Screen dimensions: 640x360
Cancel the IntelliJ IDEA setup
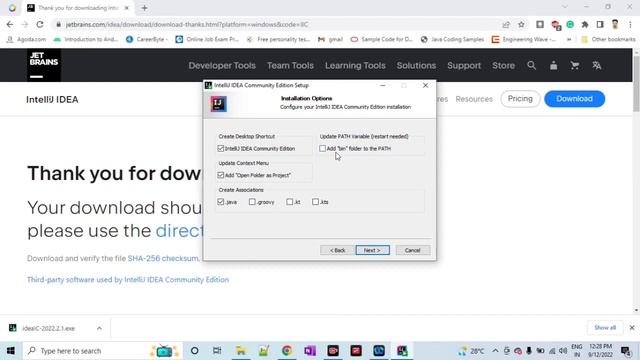tap(413, 250)
